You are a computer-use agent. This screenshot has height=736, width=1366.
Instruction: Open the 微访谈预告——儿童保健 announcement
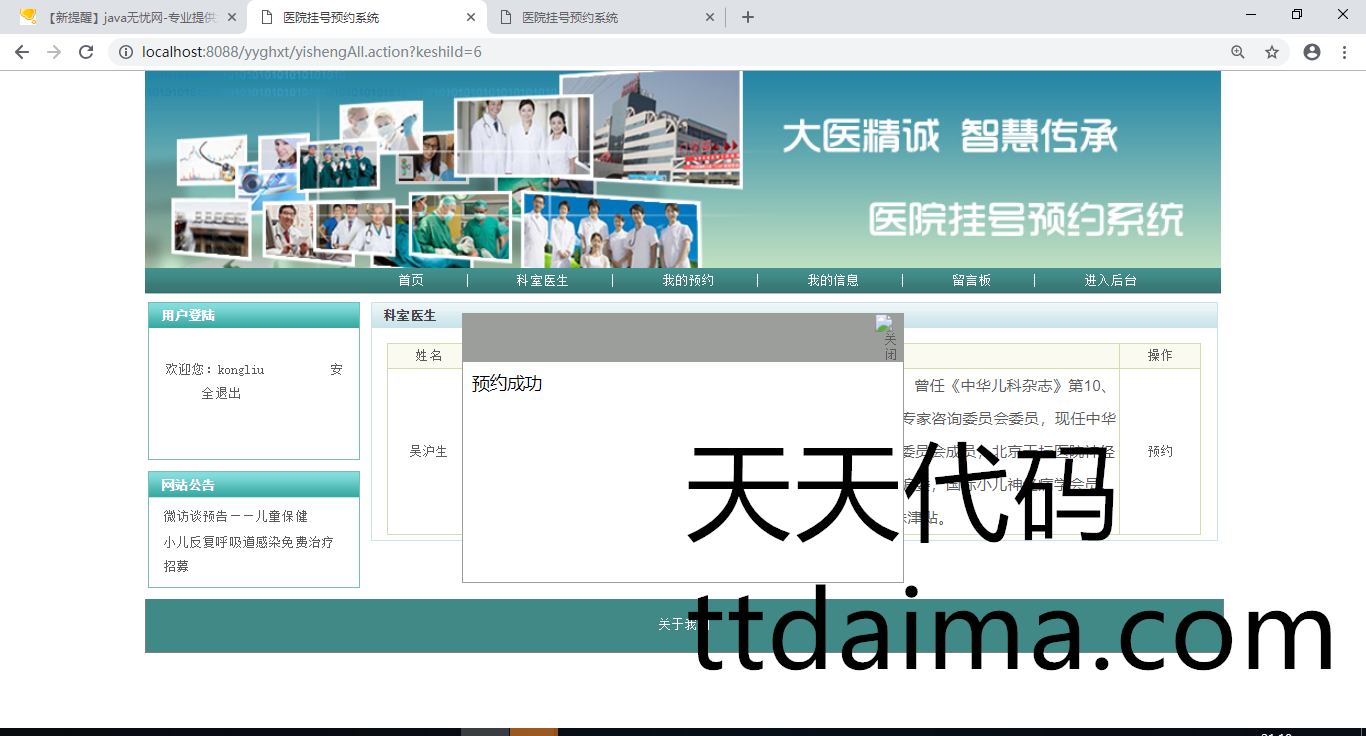point(236,517)
